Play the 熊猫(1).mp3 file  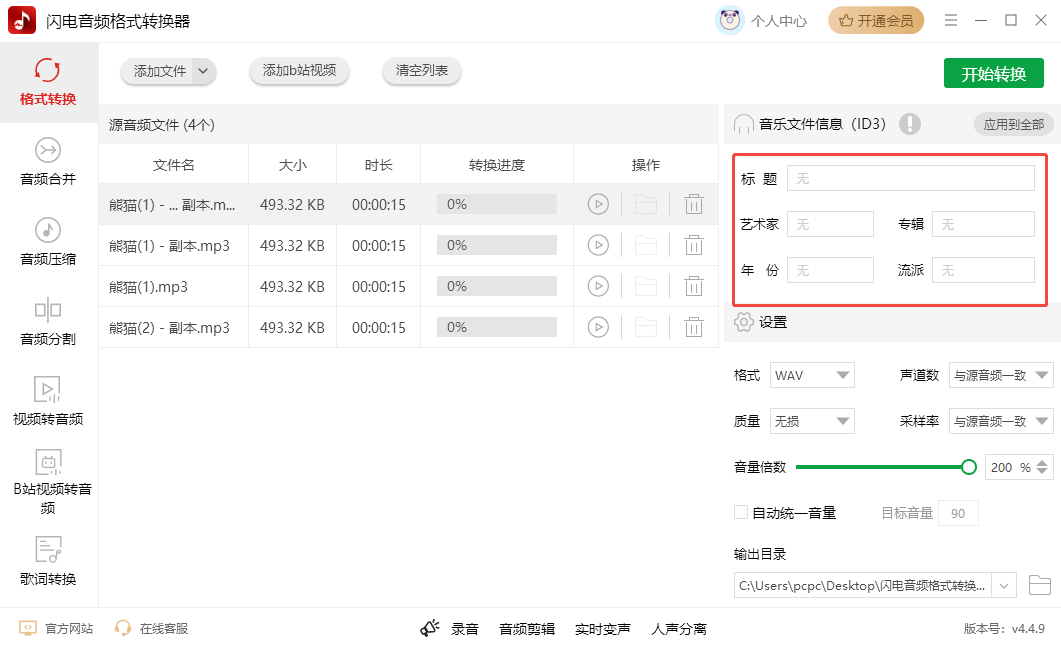[598, 285]
